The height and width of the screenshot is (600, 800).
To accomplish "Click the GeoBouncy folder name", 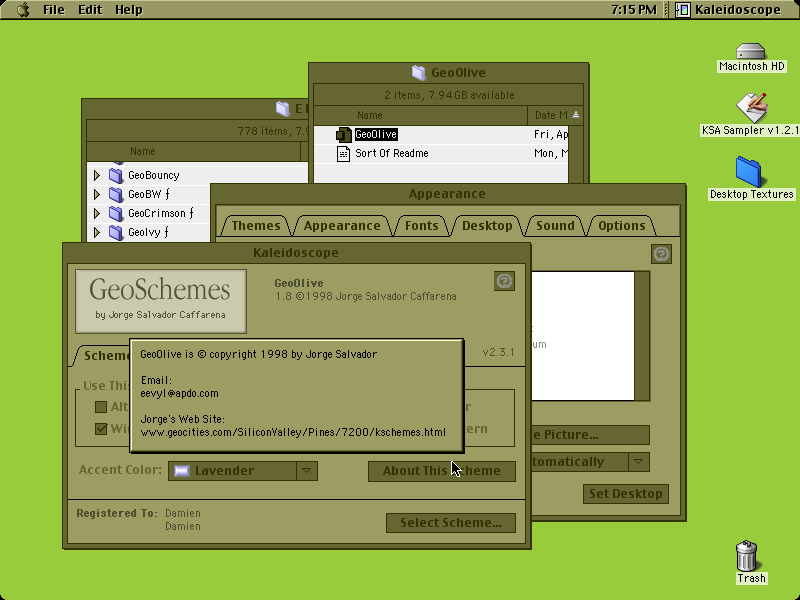I will point(154,176).
